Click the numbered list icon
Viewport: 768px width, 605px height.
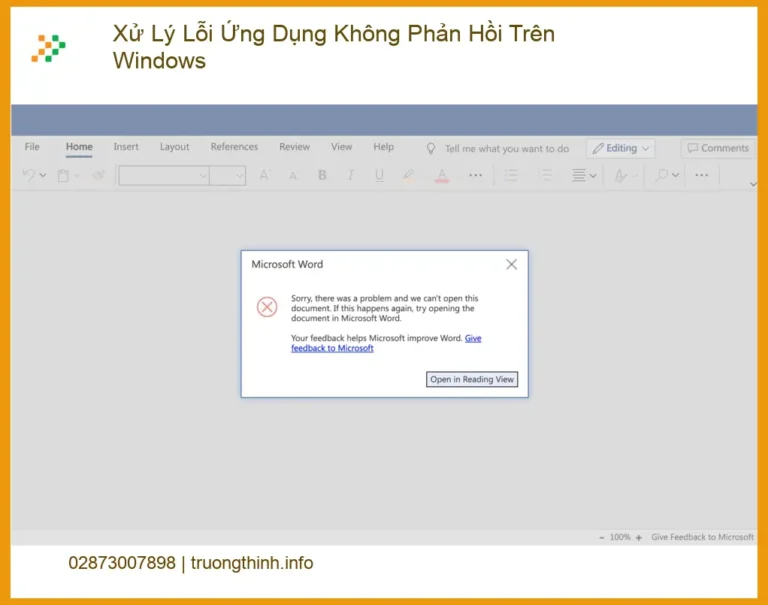click(x=545, y=175)
